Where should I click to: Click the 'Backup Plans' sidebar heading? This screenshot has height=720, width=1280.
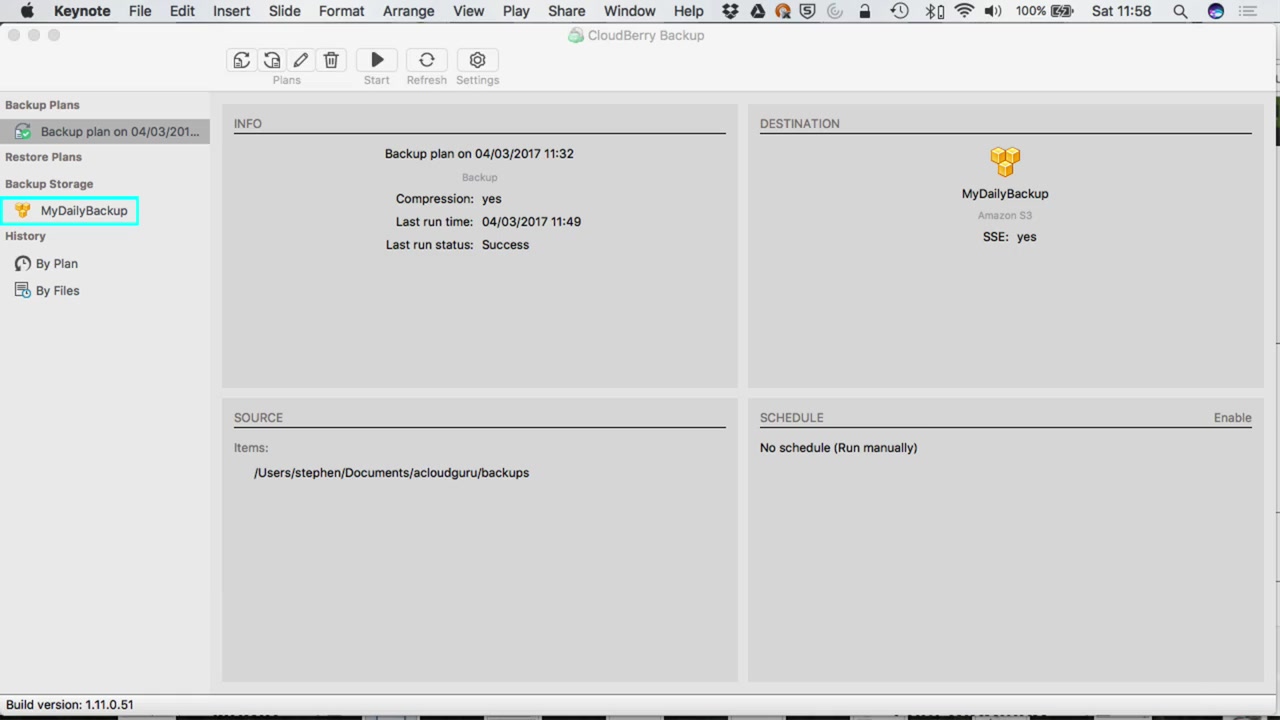[42, 105]
